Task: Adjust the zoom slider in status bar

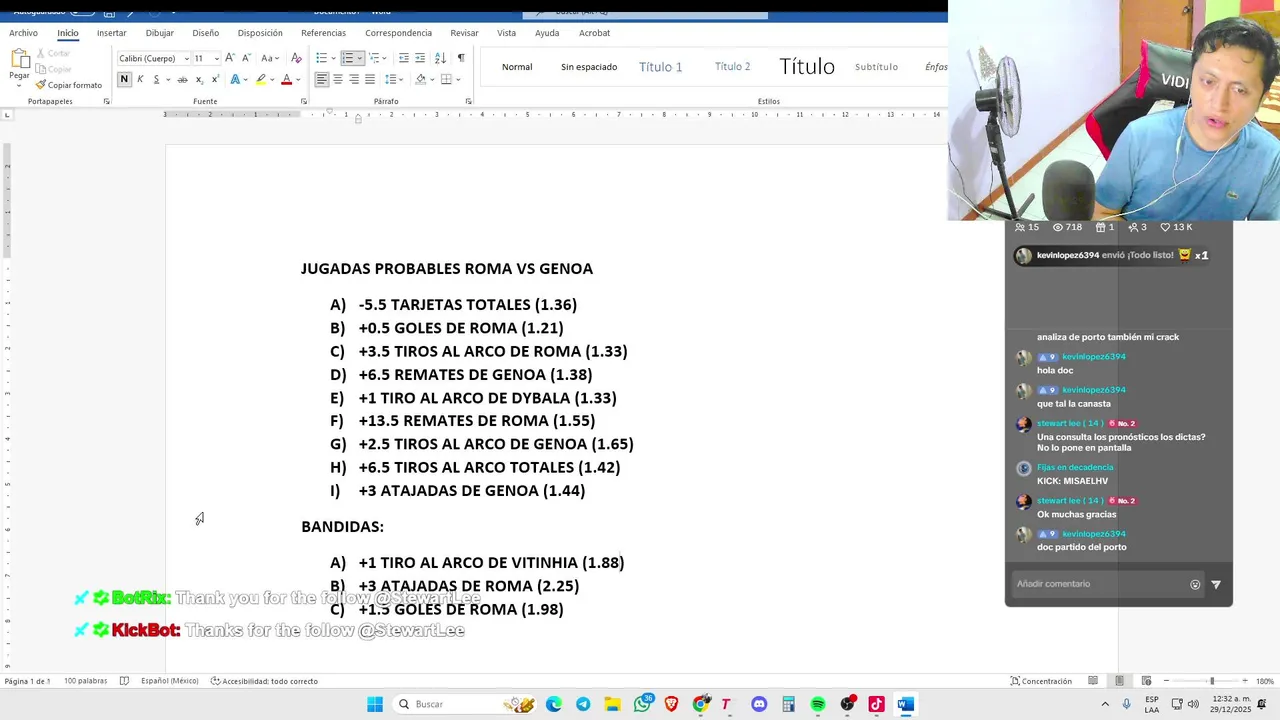Action: coord(1211,681)
